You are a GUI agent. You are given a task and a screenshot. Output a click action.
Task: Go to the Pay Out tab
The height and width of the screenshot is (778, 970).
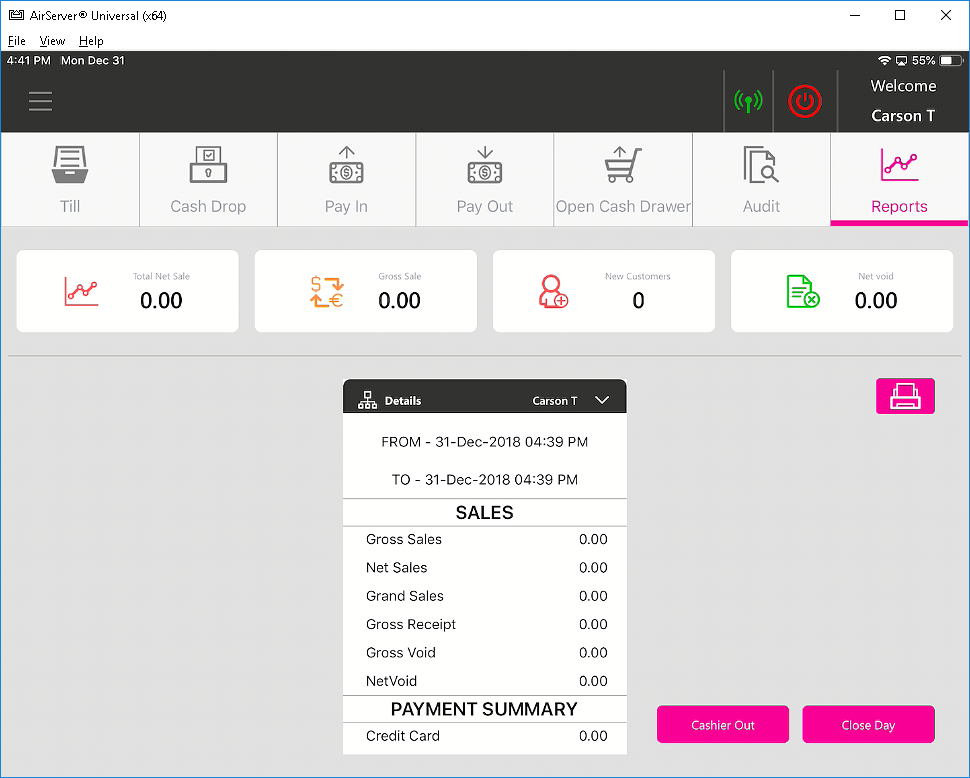coord(484,180)
